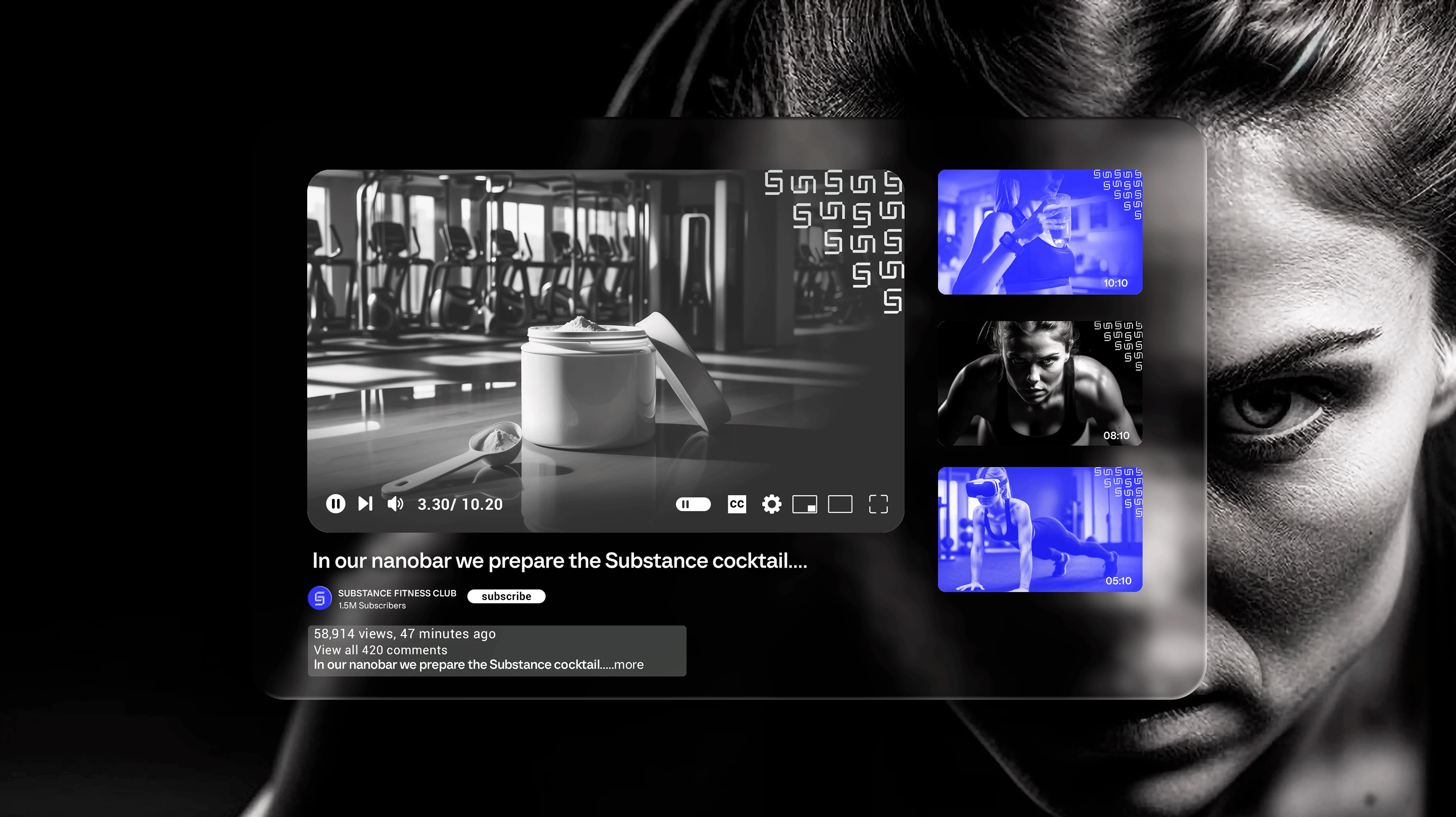Open the 58,914 views info panel
The width and height of the screenshot is (1456, 817).
(404, 633)
